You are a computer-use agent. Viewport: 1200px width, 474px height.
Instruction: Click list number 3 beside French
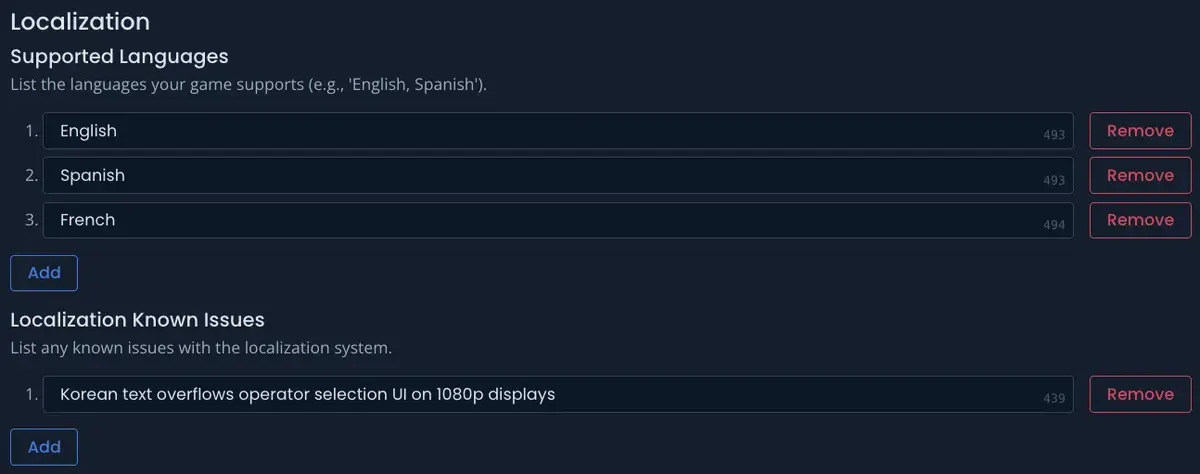point(31,220)
